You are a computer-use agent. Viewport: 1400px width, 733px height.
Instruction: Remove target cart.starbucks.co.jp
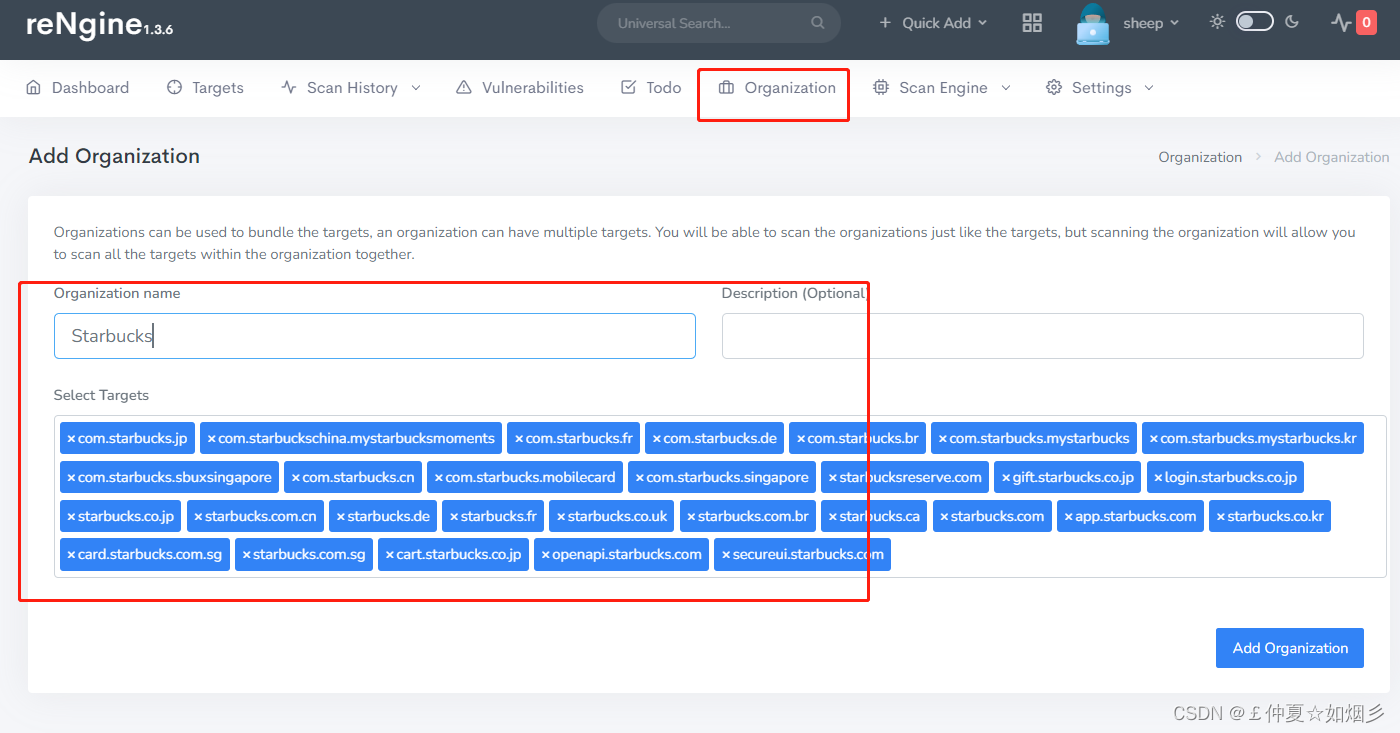point(390,554)
